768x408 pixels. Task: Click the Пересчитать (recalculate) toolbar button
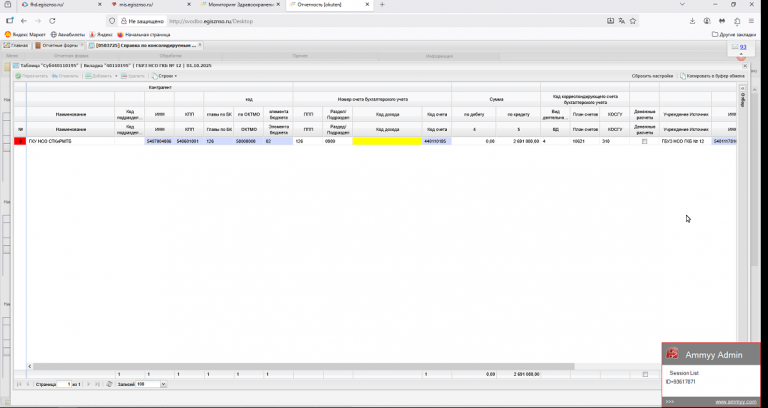click(x=32, y=76)
